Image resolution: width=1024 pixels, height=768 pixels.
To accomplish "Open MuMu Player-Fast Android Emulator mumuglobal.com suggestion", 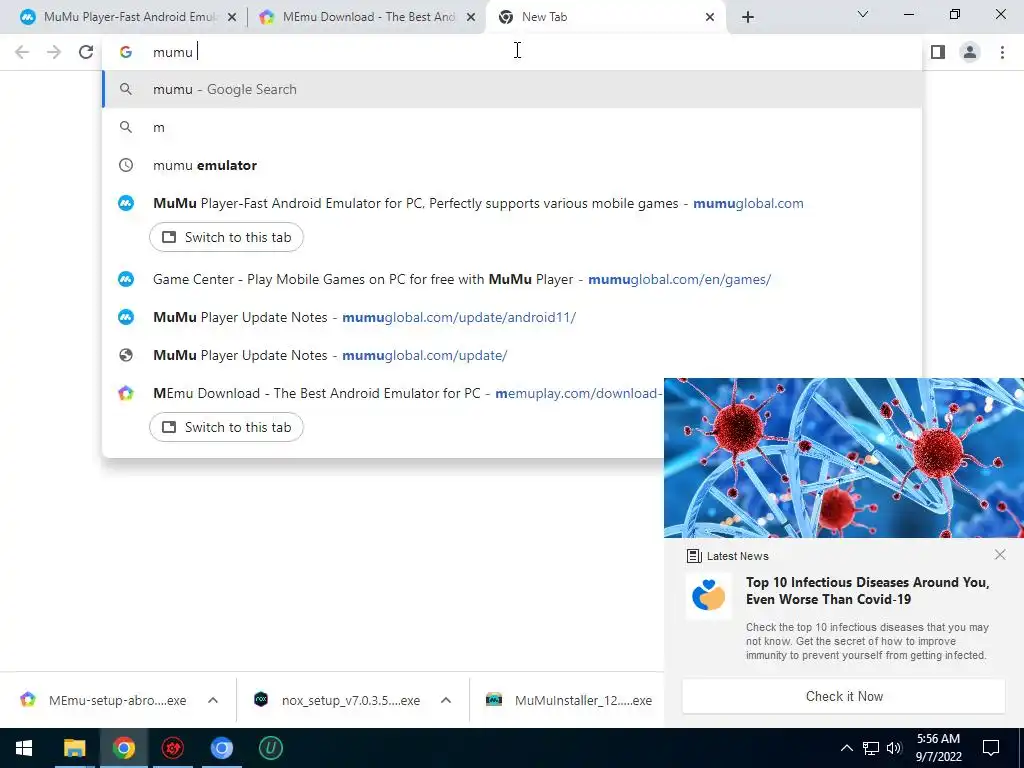I will pyautogui.click(x=512, y=203).
